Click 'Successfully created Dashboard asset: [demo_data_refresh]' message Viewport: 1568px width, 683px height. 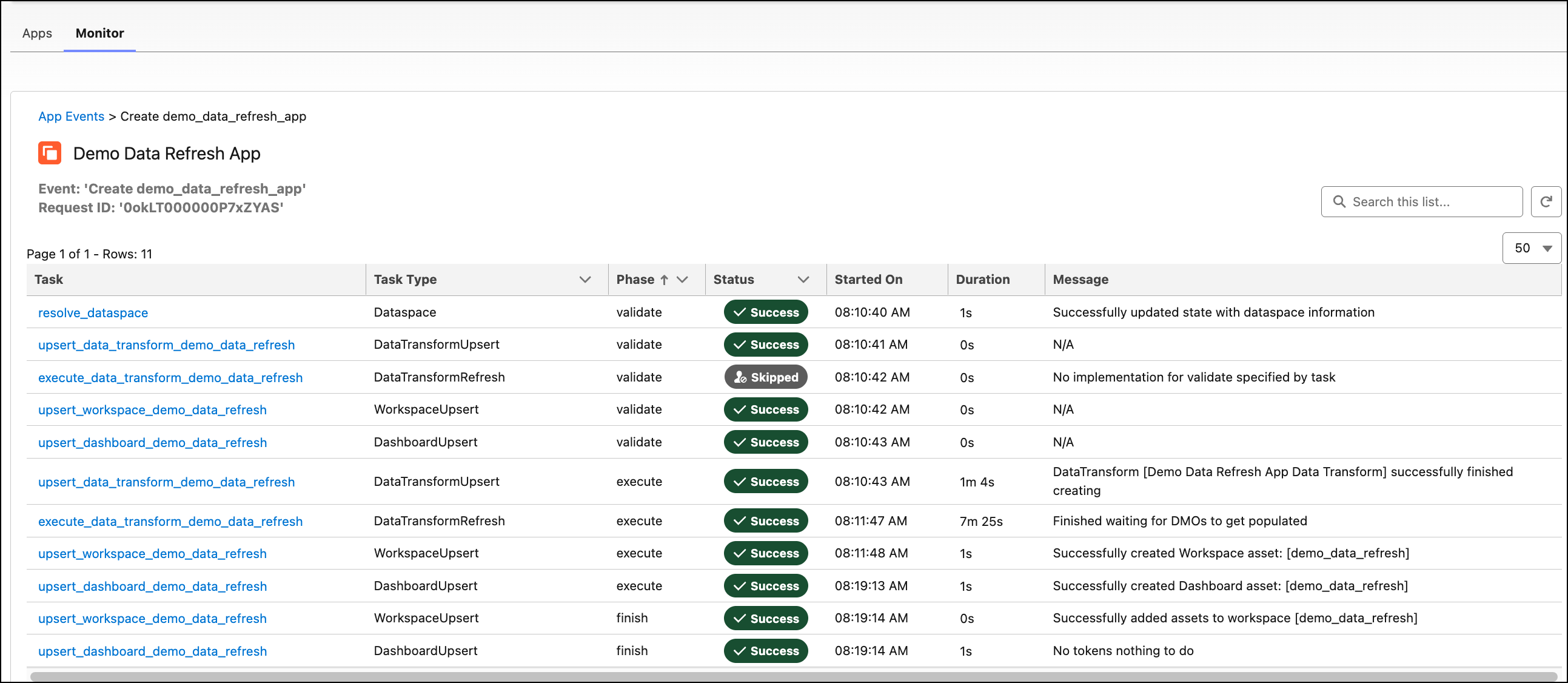pyautogui.click(x=1230, y=585)
